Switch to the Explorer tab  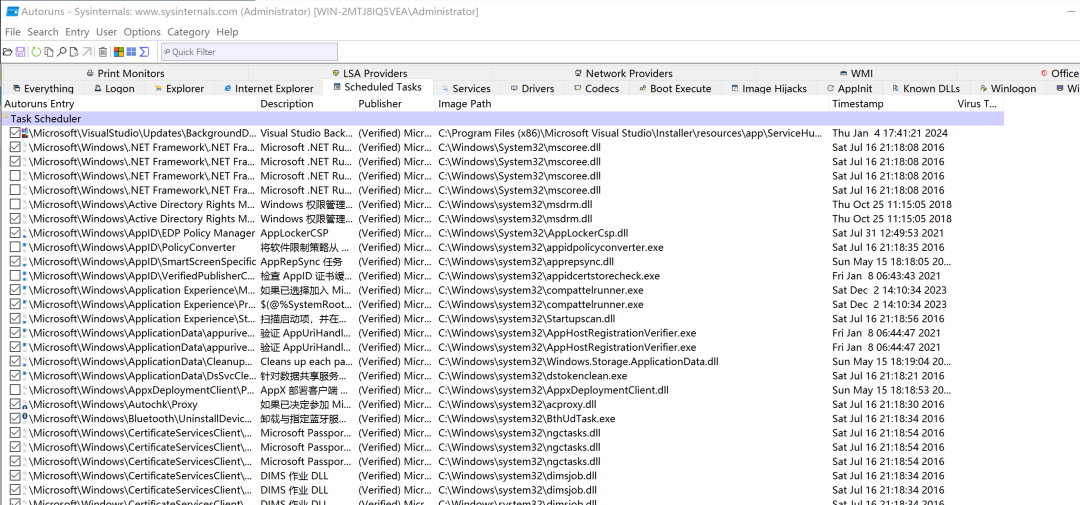(x=179, y=88)
